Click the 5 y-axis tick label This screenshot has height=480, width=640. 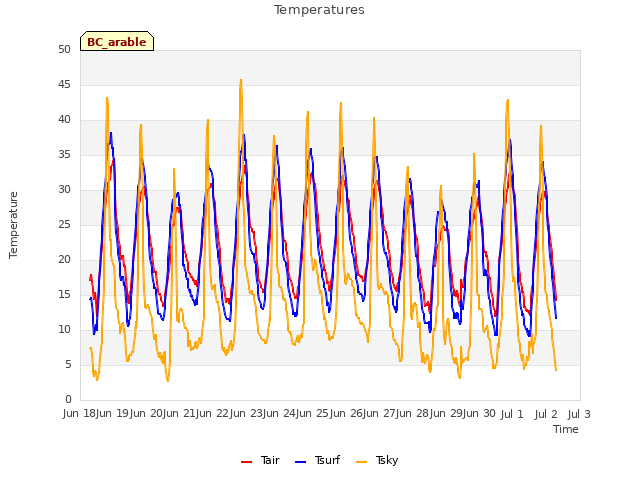68,364
